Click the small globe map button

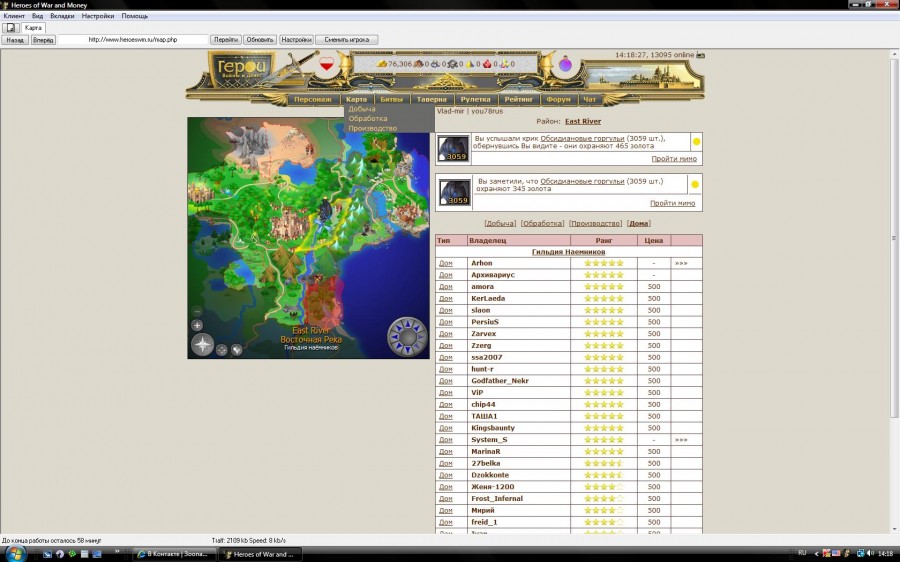236,350
